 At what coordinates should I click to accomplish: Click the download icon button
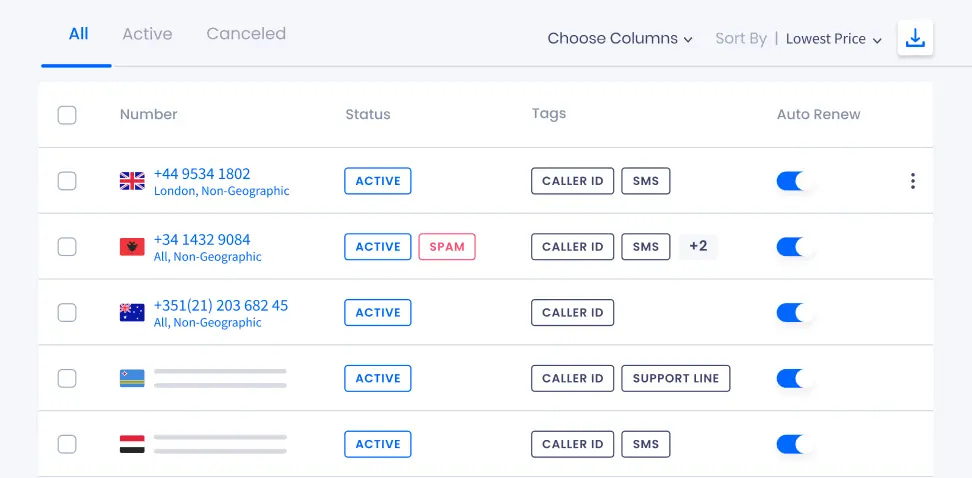[x=915, y=38]
